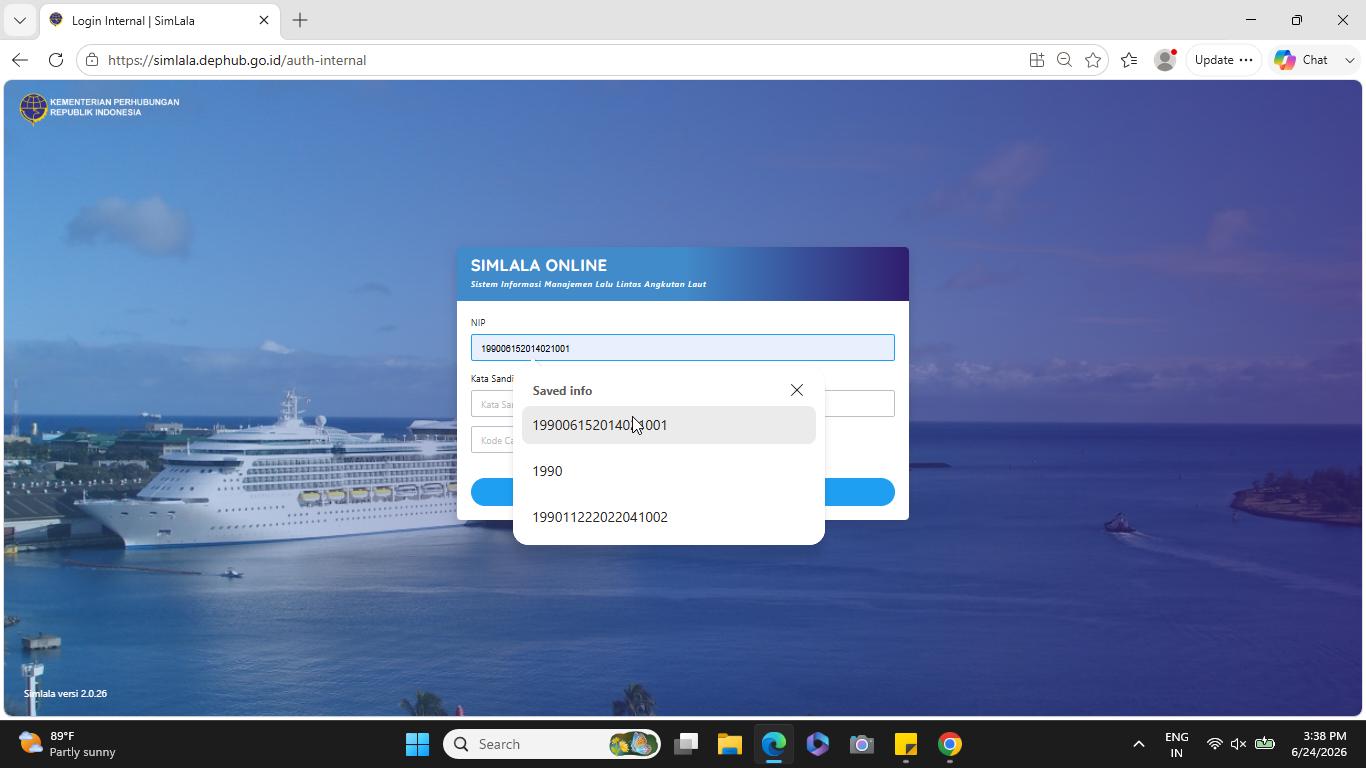Select saved NIP 199011222022041002
This screenshot has height=768, width=1366.
point(669,517)
